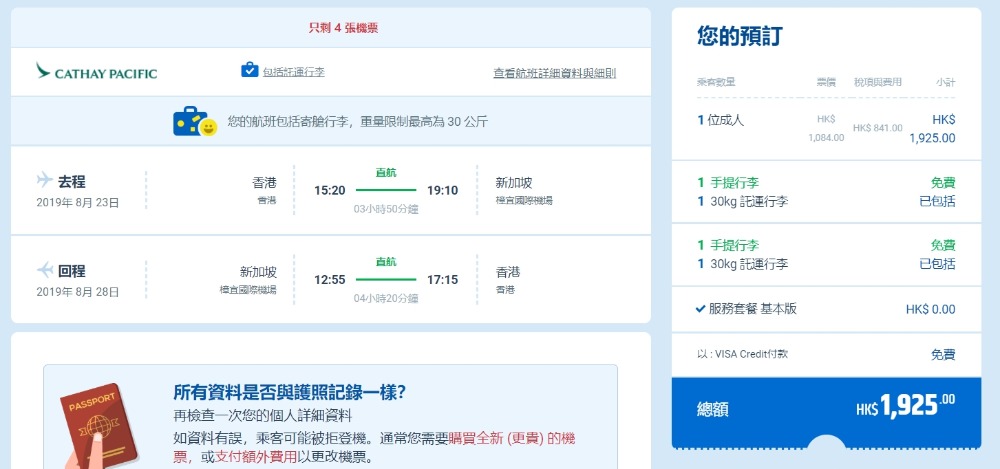Click the checked baggage suitcase icon
The height and width of the screenshot is (469, 1000).
point(249,70)
